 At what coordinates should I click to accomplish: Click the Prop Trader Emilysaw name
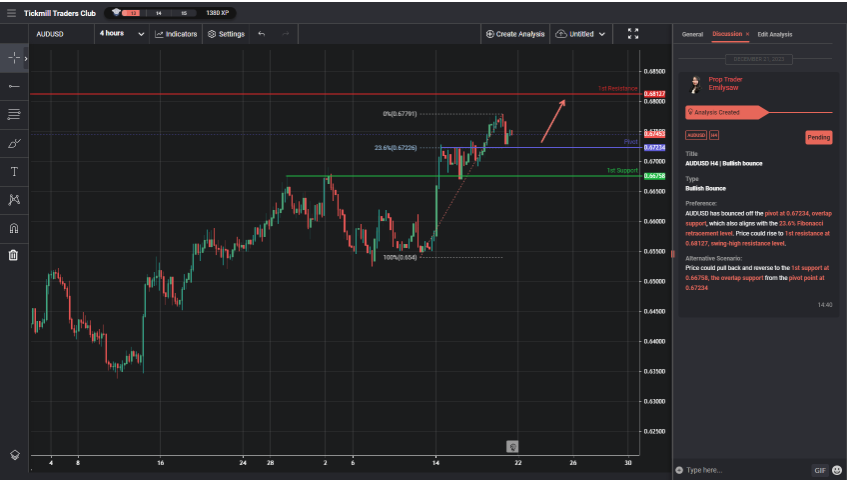pyautogui.click(x=725, y=84)
